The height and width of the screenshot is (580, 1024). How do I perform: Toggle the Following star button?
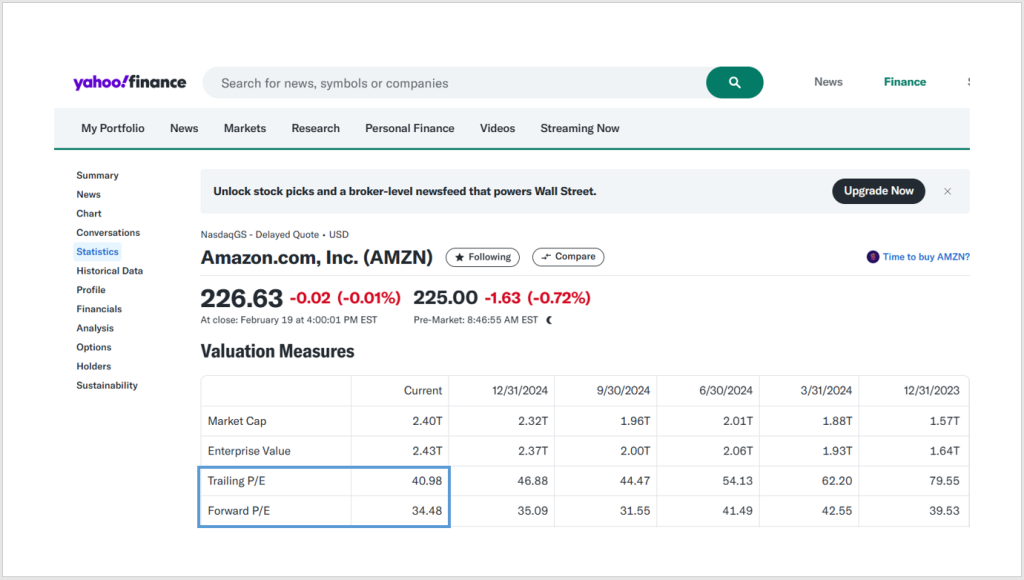pyautogui.click(x=483, y=257)
